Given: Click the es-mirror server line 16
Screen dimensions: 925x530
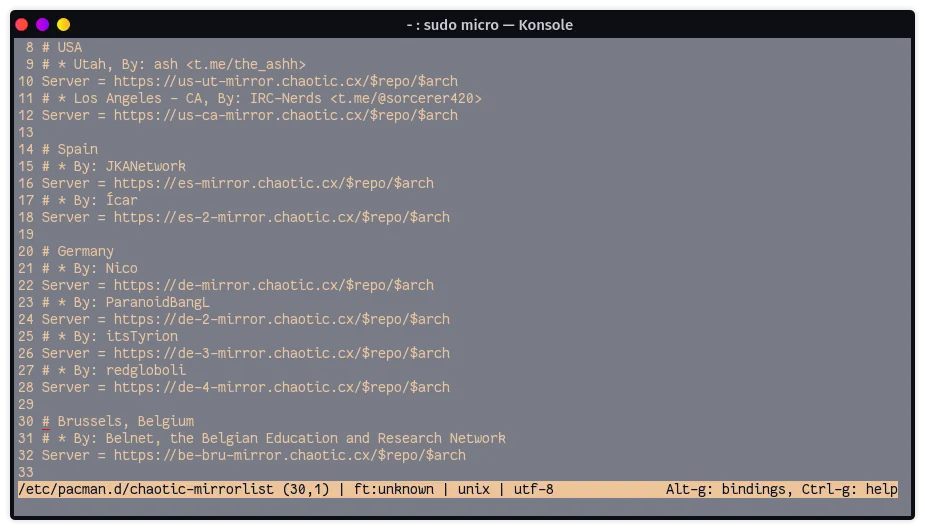Looking at the screenshot, I should pyautogui.click(x=238, y=184).
